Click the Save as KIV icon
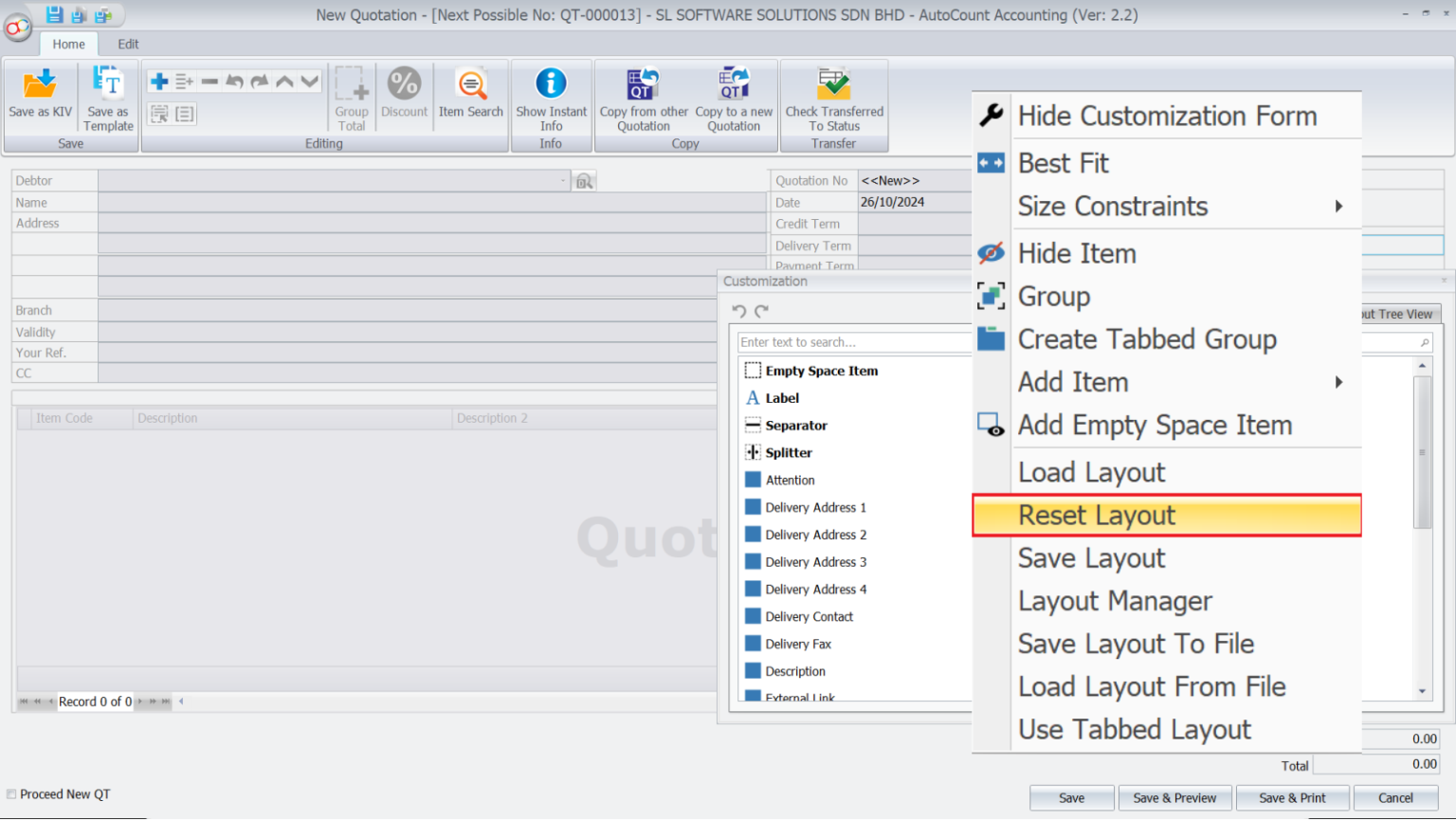The image size is (1456, 820). coord(40,84)
